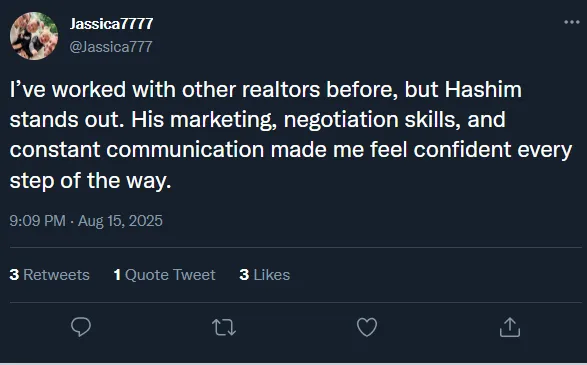
Task: Click the 9:09 PM timestamp
Action: (x=37, y=220)
